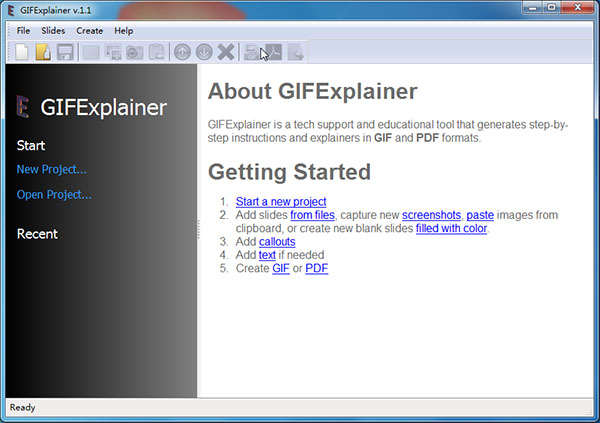Follow the 'from files' link
600x423 pixels.
pyautogui.click(x=312, y=215)
